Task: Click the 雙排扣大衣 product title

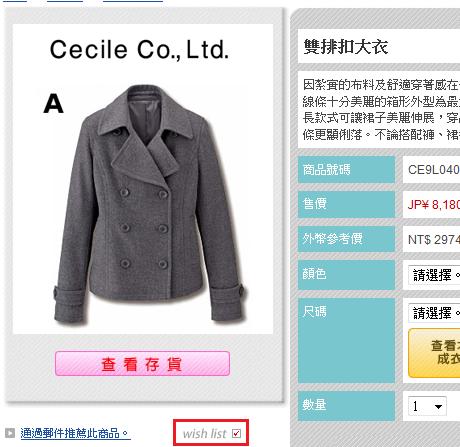Action: point(346,47)
